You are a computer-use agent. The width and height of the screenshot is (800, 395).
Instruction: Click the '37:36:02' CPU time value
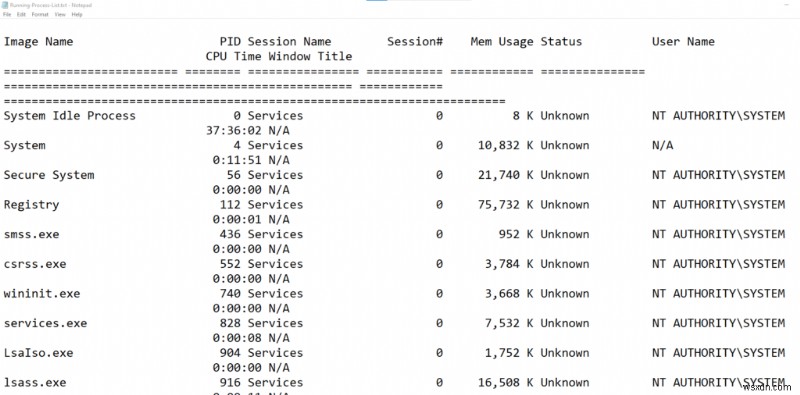(x=233, y=131)
